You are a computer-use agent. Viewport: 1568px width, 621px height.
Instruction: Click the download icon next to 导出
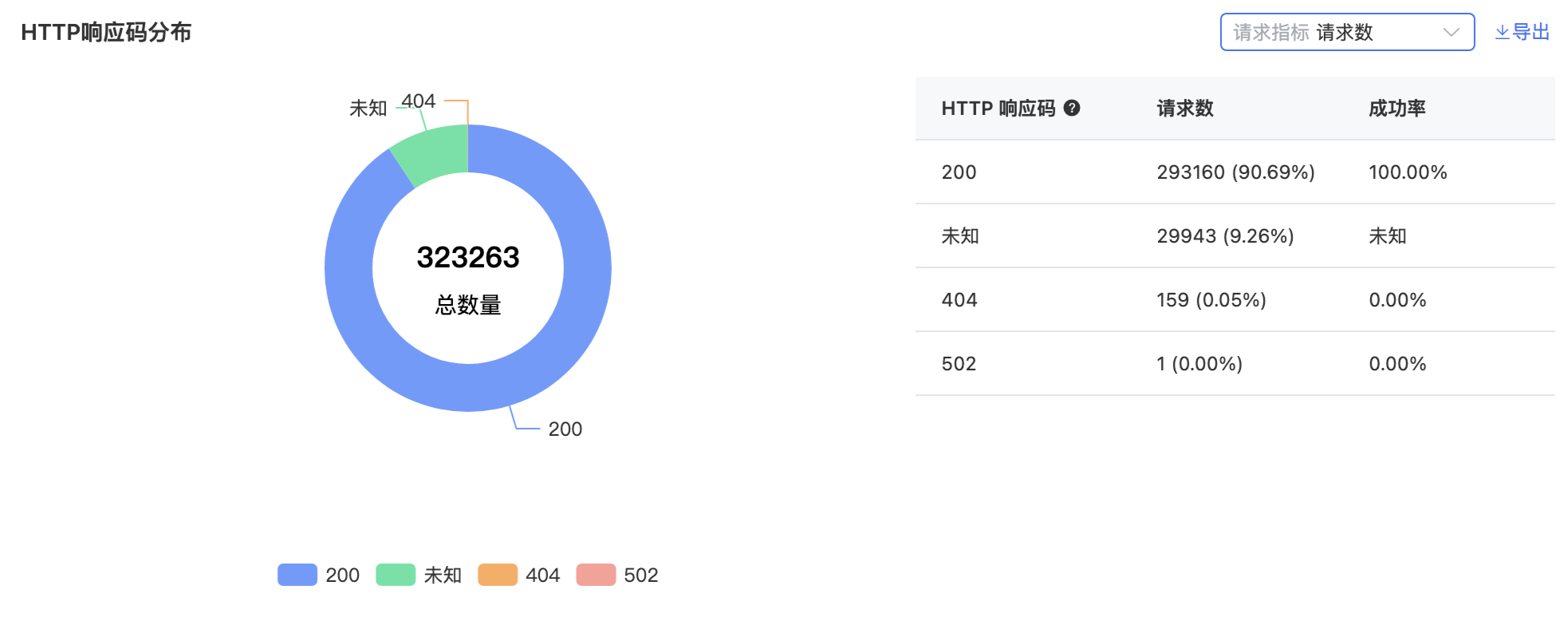1502,32
